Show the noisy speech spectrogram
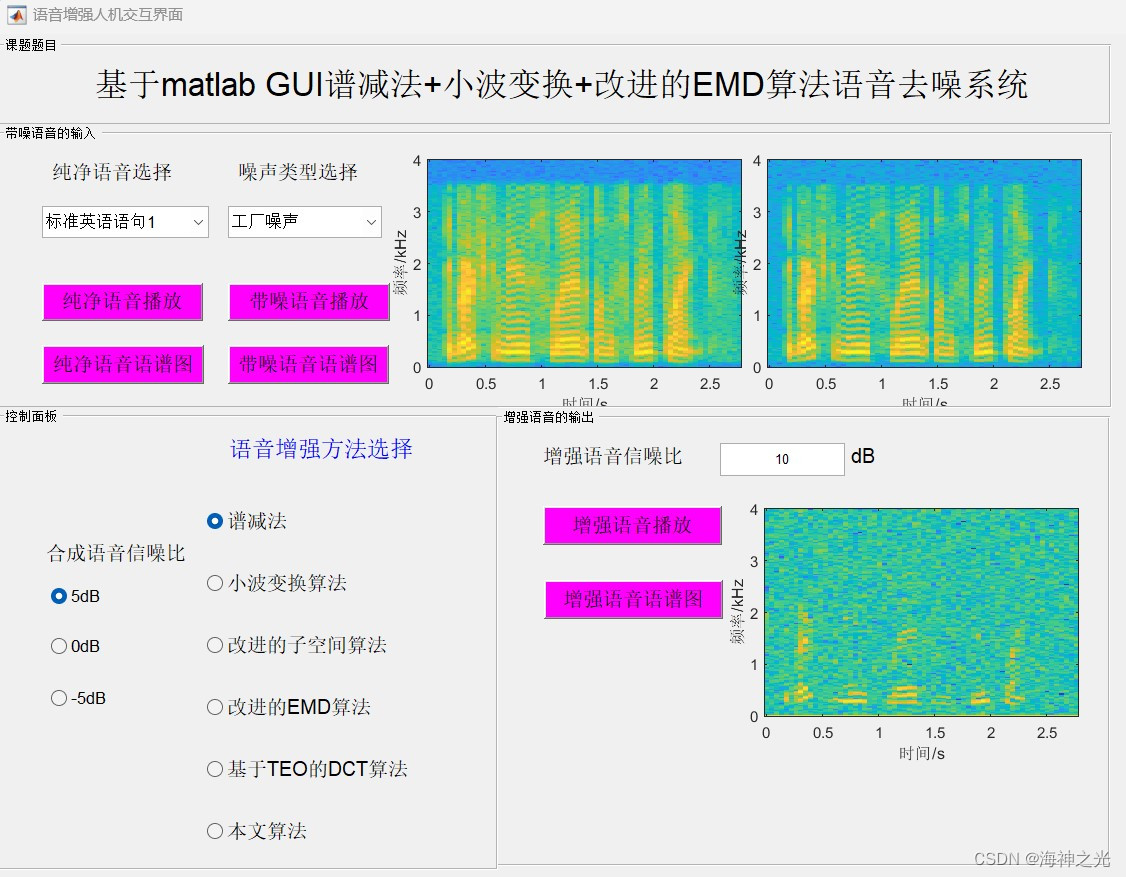1126x877 pixels. pos(308,364)
